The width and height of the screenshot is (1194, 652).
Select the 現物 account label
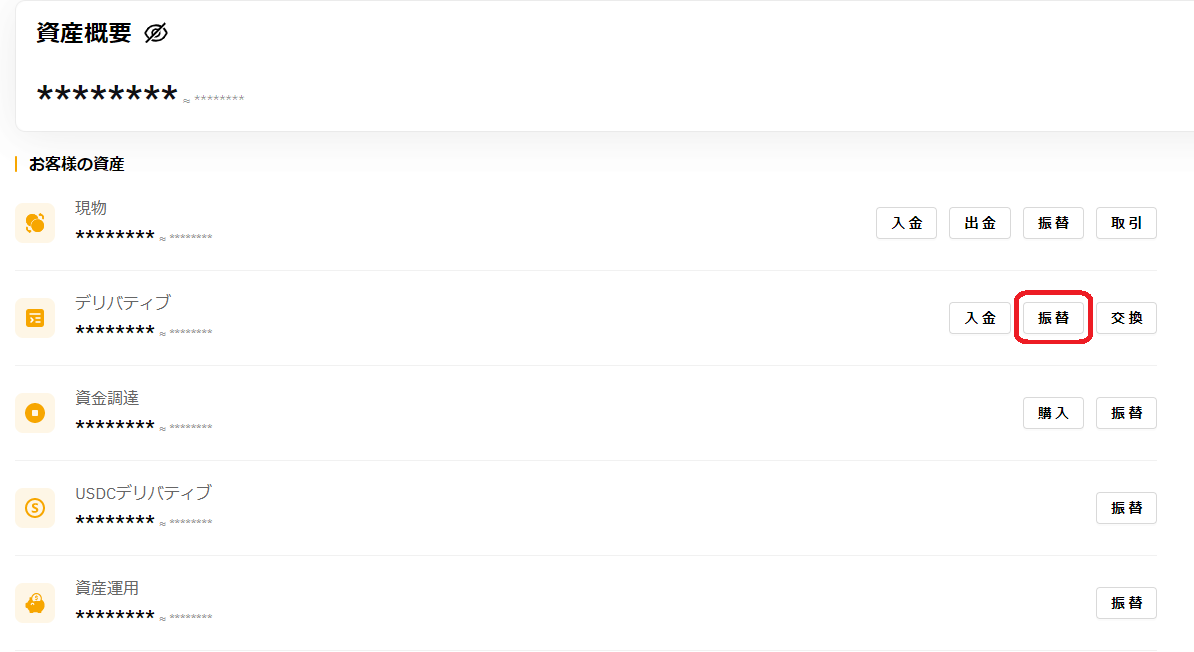tap(91, 208)
